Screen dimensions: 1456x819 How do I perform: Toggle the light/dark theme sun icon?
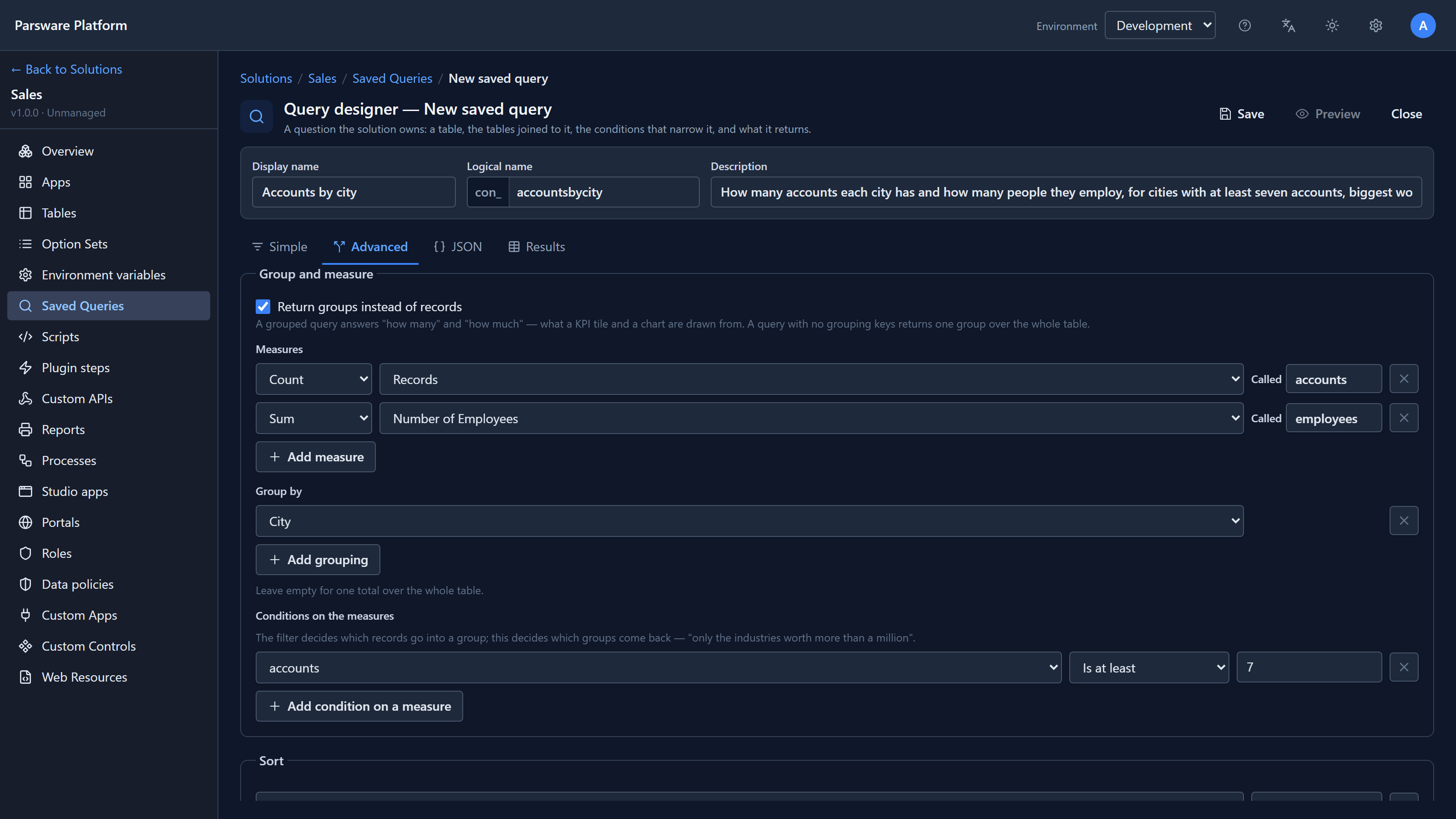click(x=1332, y=25)
